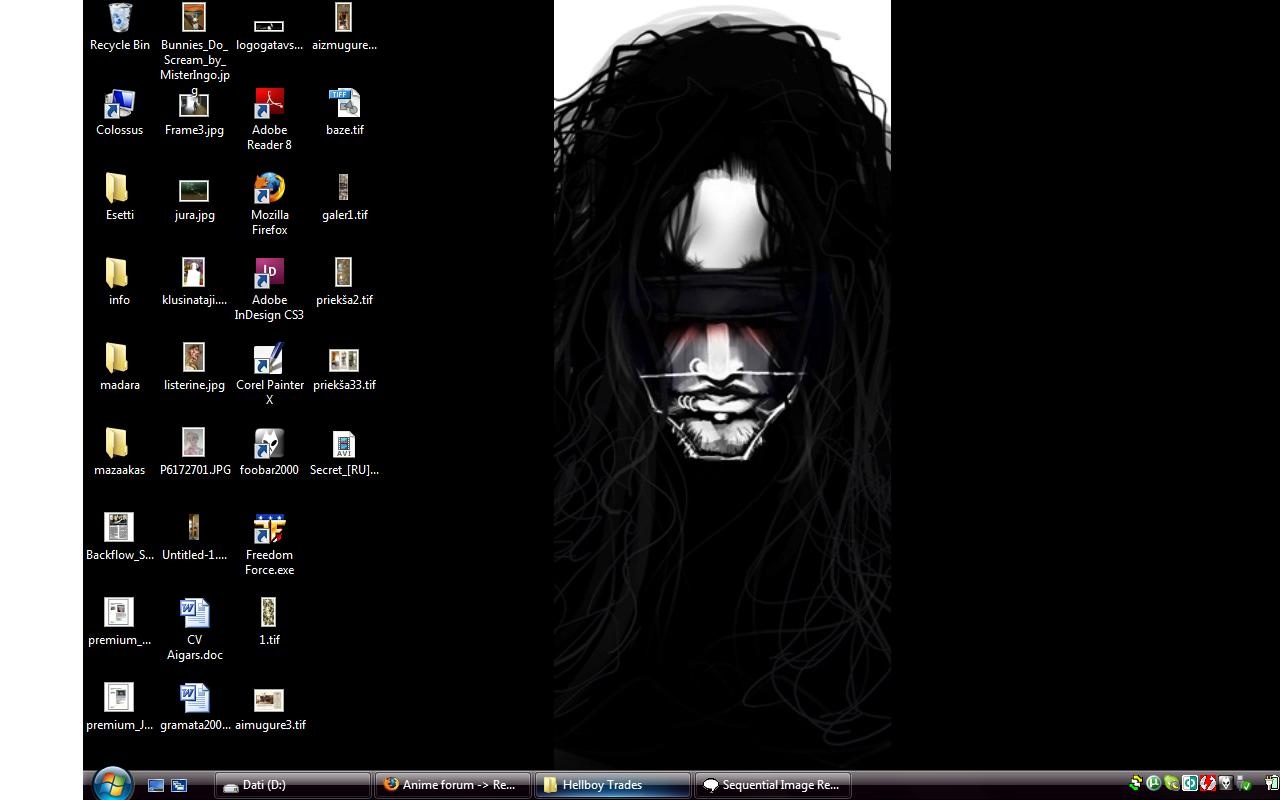This screenshot has height=800, width=1280.
Task: Open foobar2000 alien tray icon
Action: 1226,784
